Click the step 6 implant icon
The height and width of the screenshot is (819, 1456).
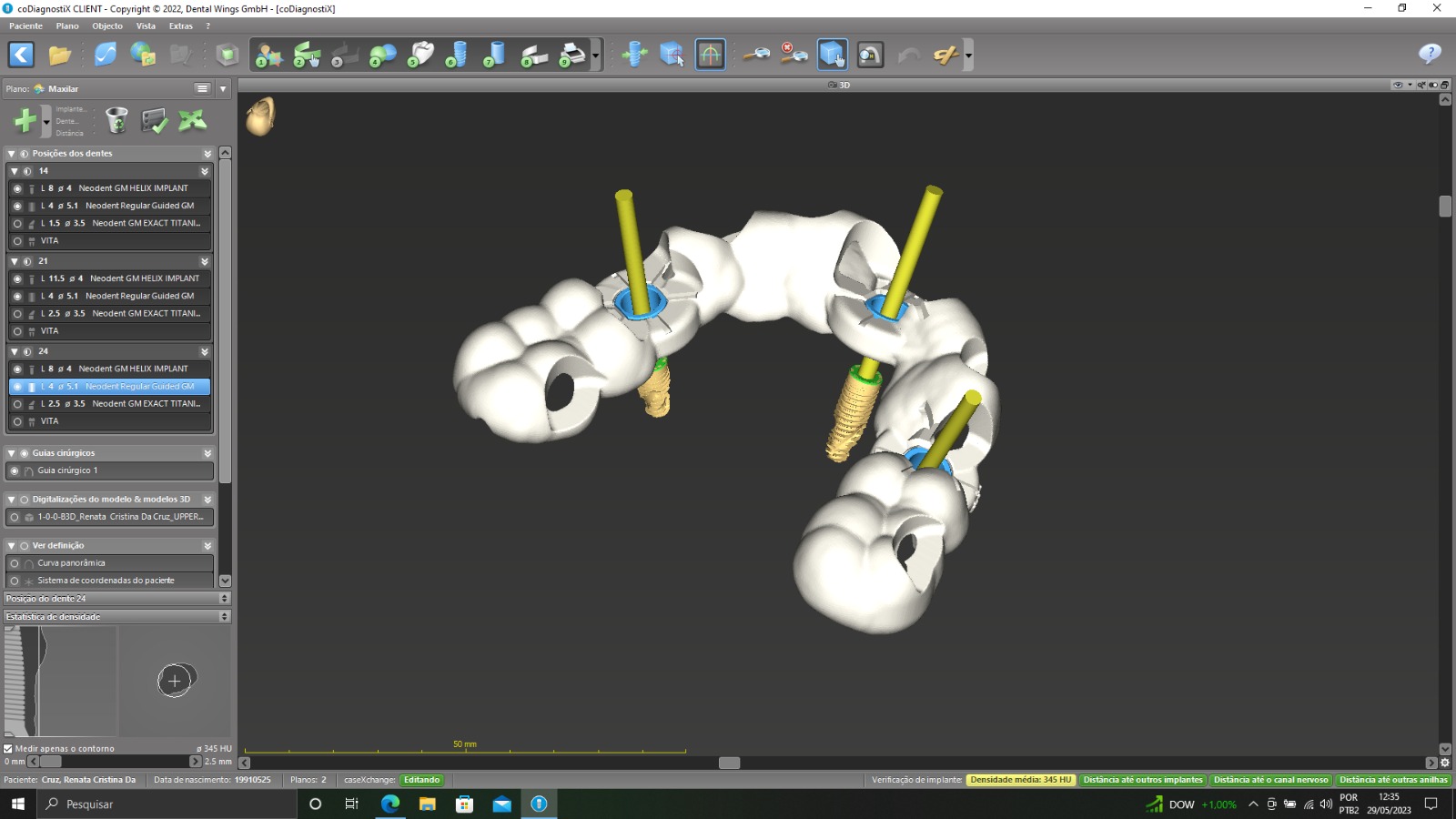pyautogui.click(x=458, y=56)
